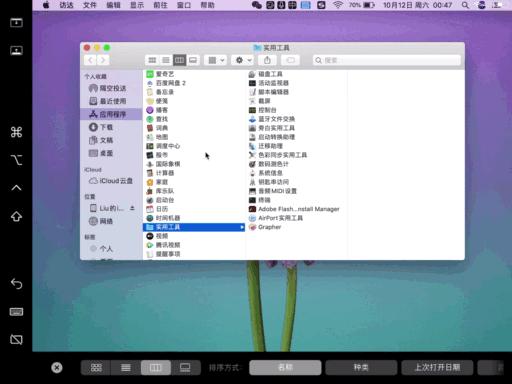Go back with Finder back arrow
Screen dimensions: 512x384
coord(90,60)
